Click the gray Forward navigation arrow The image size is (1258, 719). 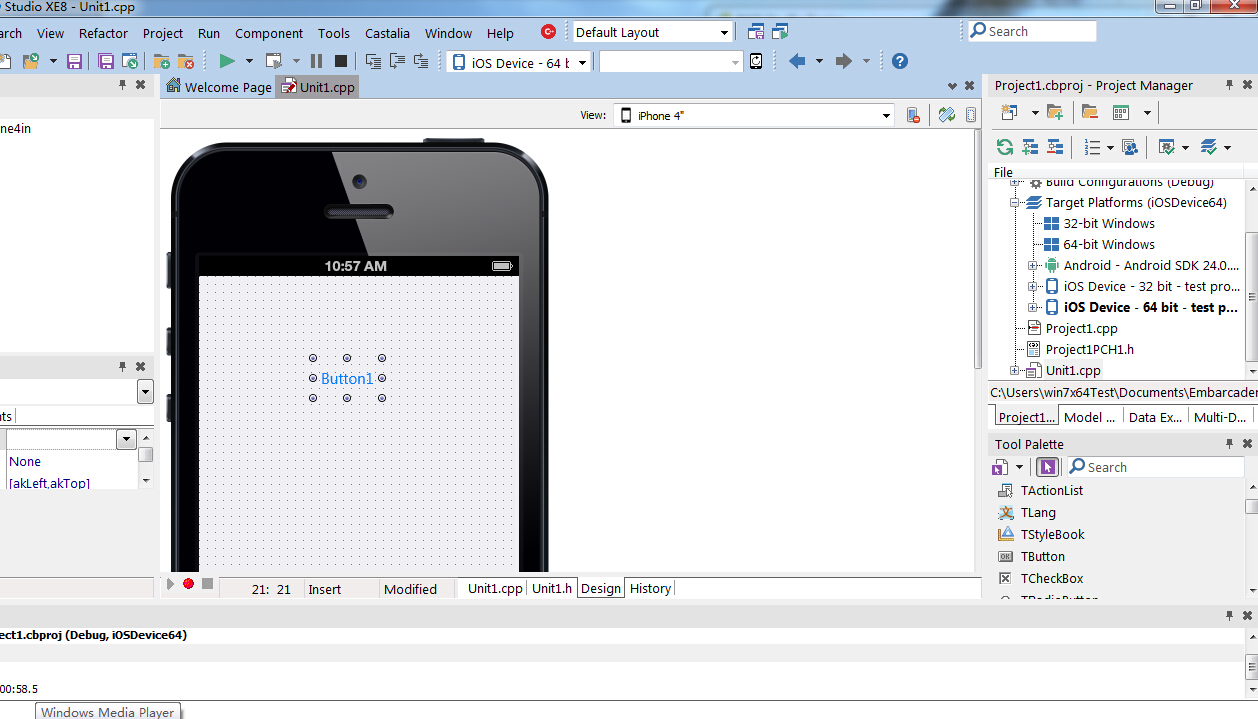tap(843, 61)
